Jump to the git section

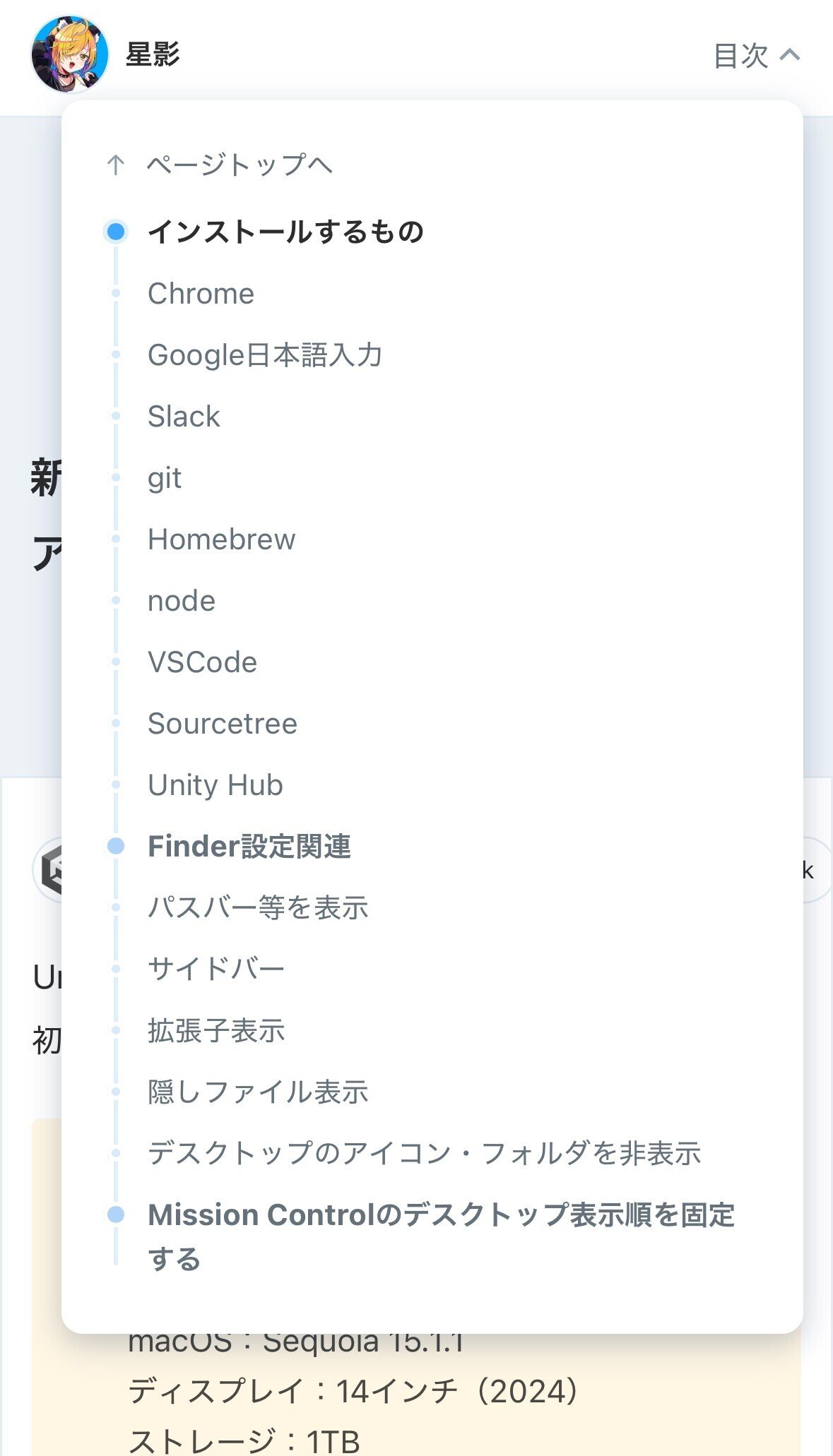click(x=165, y=478)
